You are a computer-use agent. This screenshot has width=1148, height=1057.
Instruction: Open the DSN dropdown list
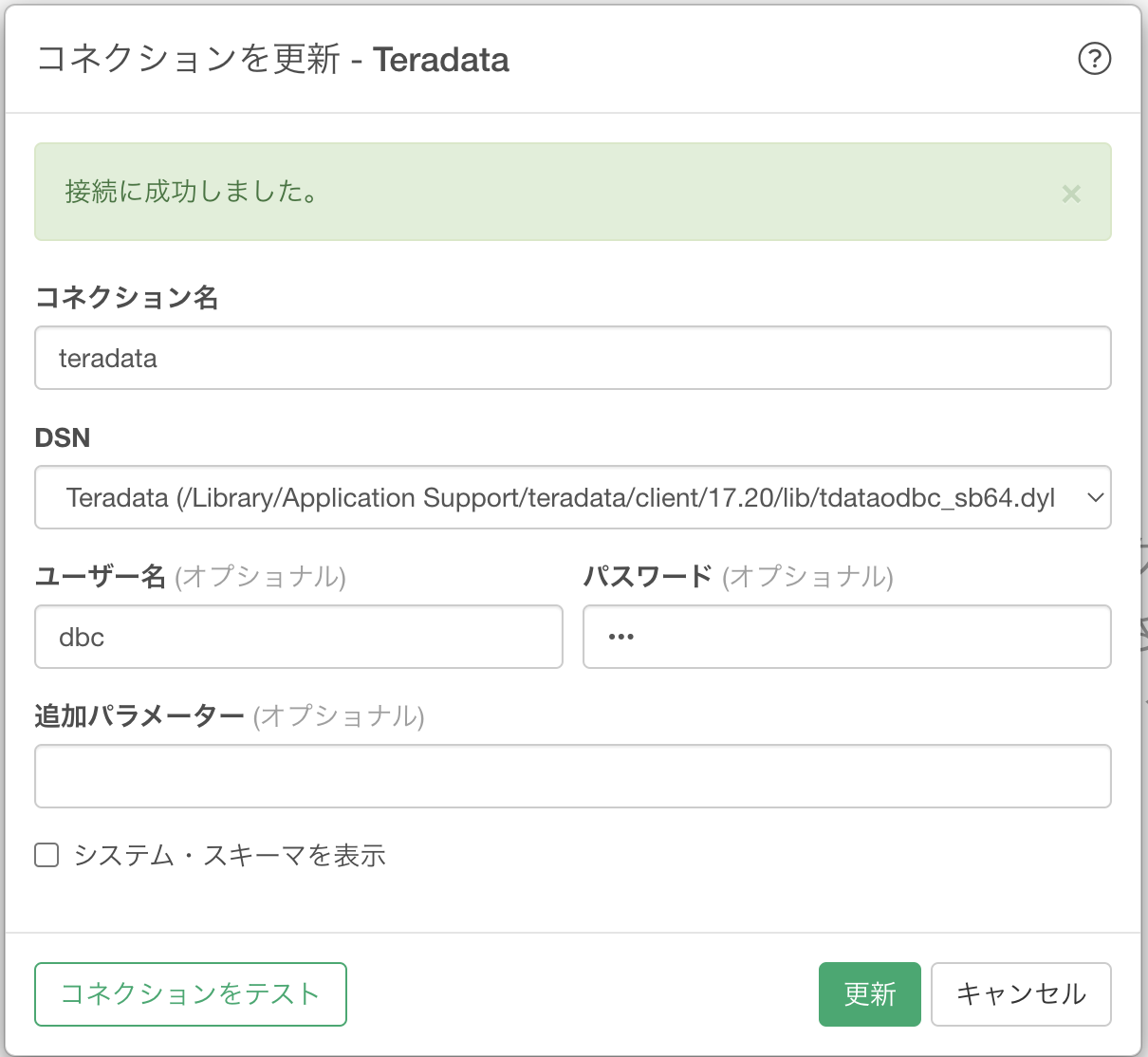coord(573,497)
